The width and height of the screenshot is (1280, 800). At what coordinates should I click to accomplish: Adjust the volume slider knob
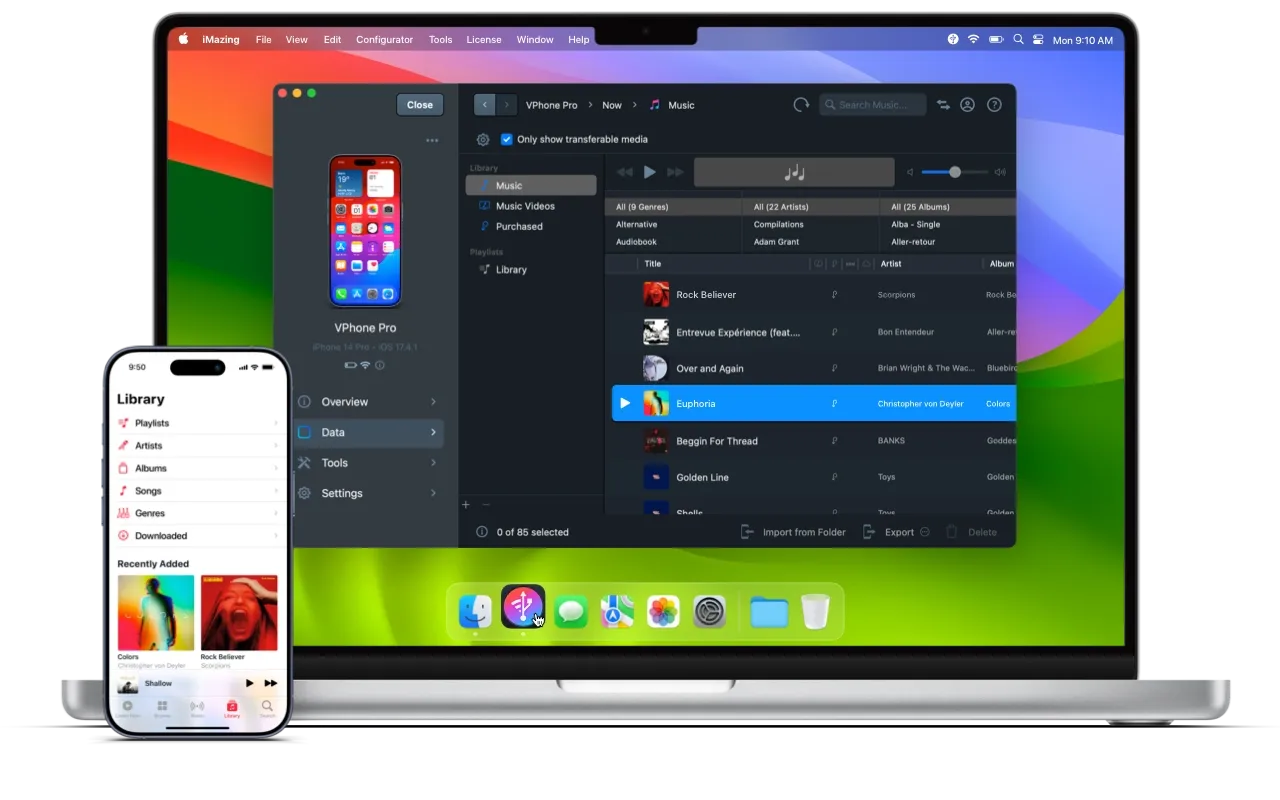[955, 172]
